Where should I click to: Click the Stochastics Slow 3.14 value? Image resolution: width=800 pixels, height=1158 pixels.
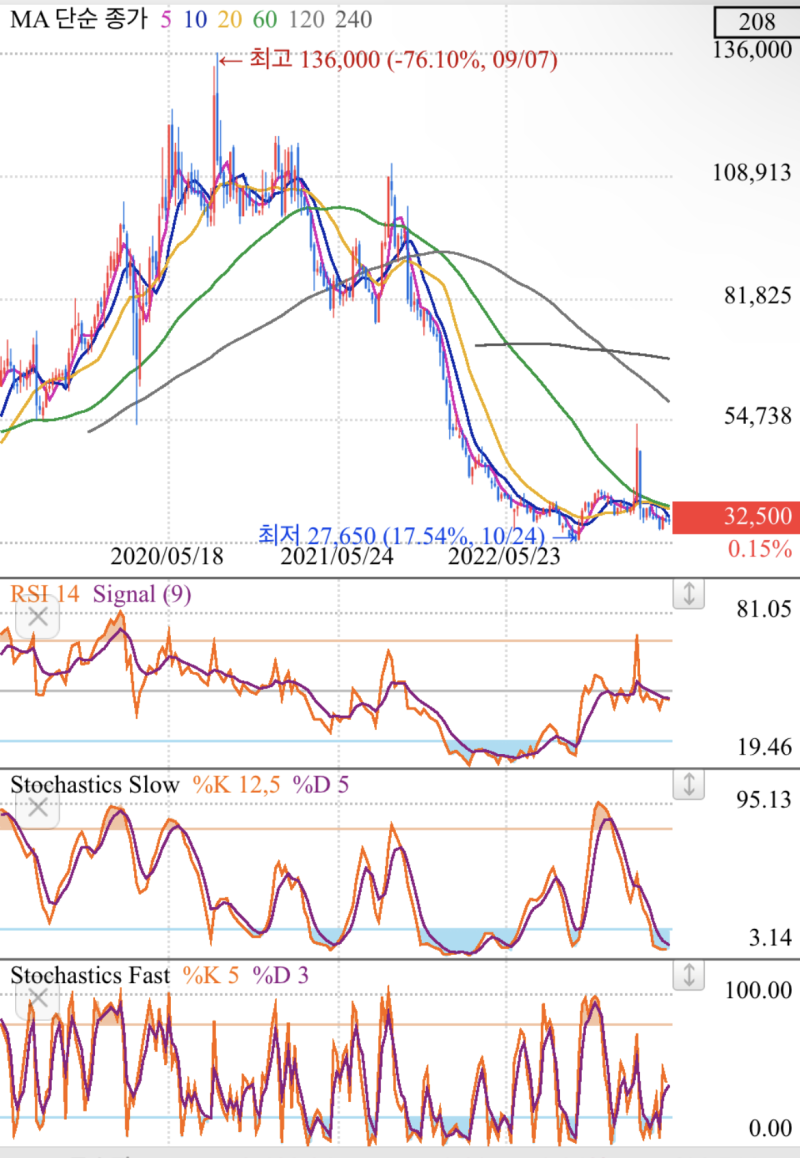coord(770,937)
